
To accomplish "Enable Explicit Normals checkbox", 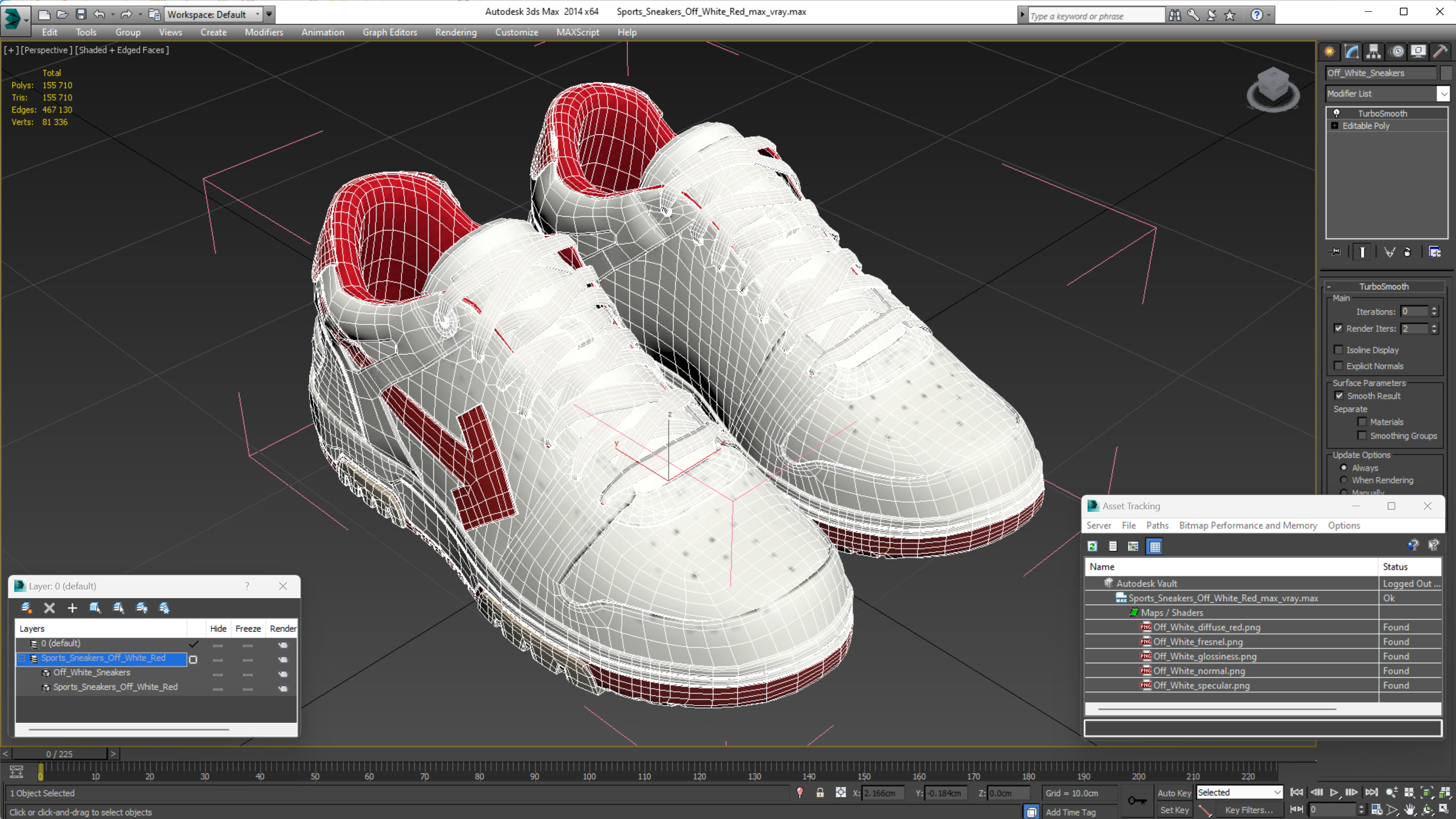I will (1339, 365).
